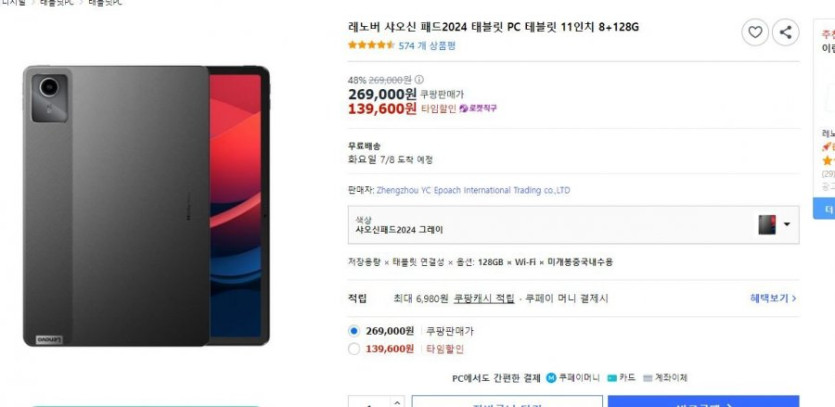Open seller Zhengzhou YC Epoach link
Viewport: 835px width, 407px height.
tap(473, 190)
